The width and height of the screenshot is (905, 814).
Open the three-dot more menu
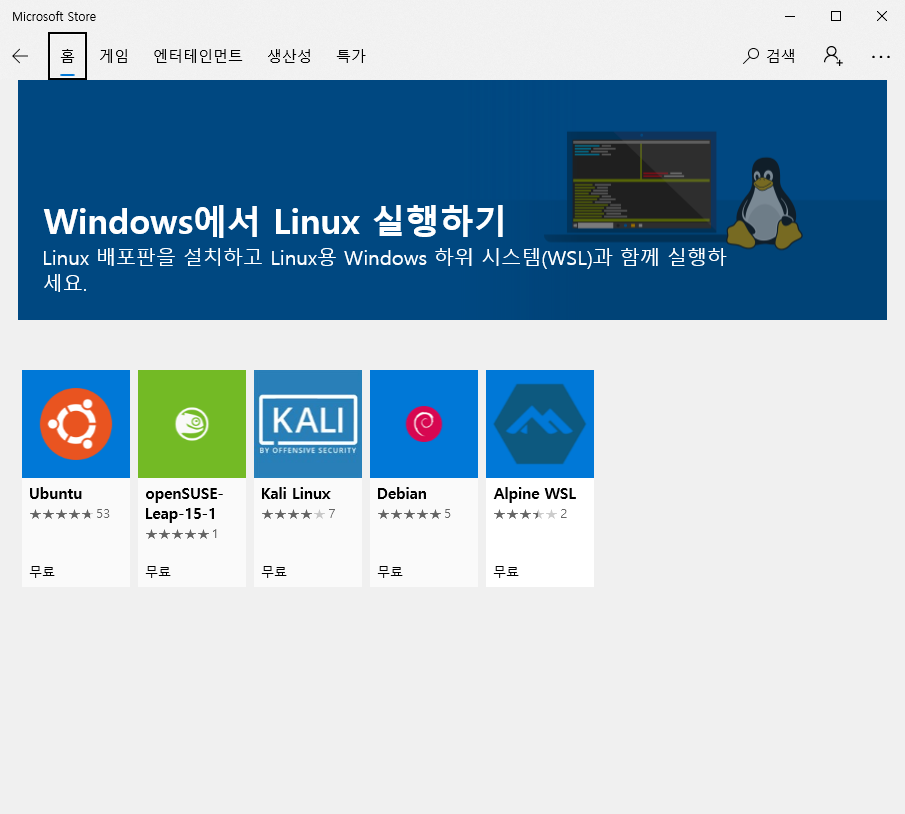pyautogui.click(x=881, y=57)
